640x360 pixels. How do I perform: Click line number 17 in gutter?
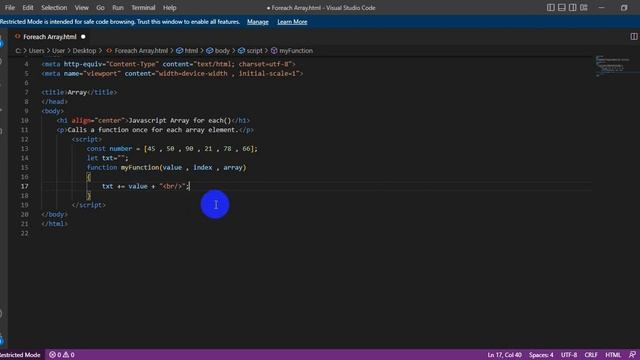(x=24, y=187)
